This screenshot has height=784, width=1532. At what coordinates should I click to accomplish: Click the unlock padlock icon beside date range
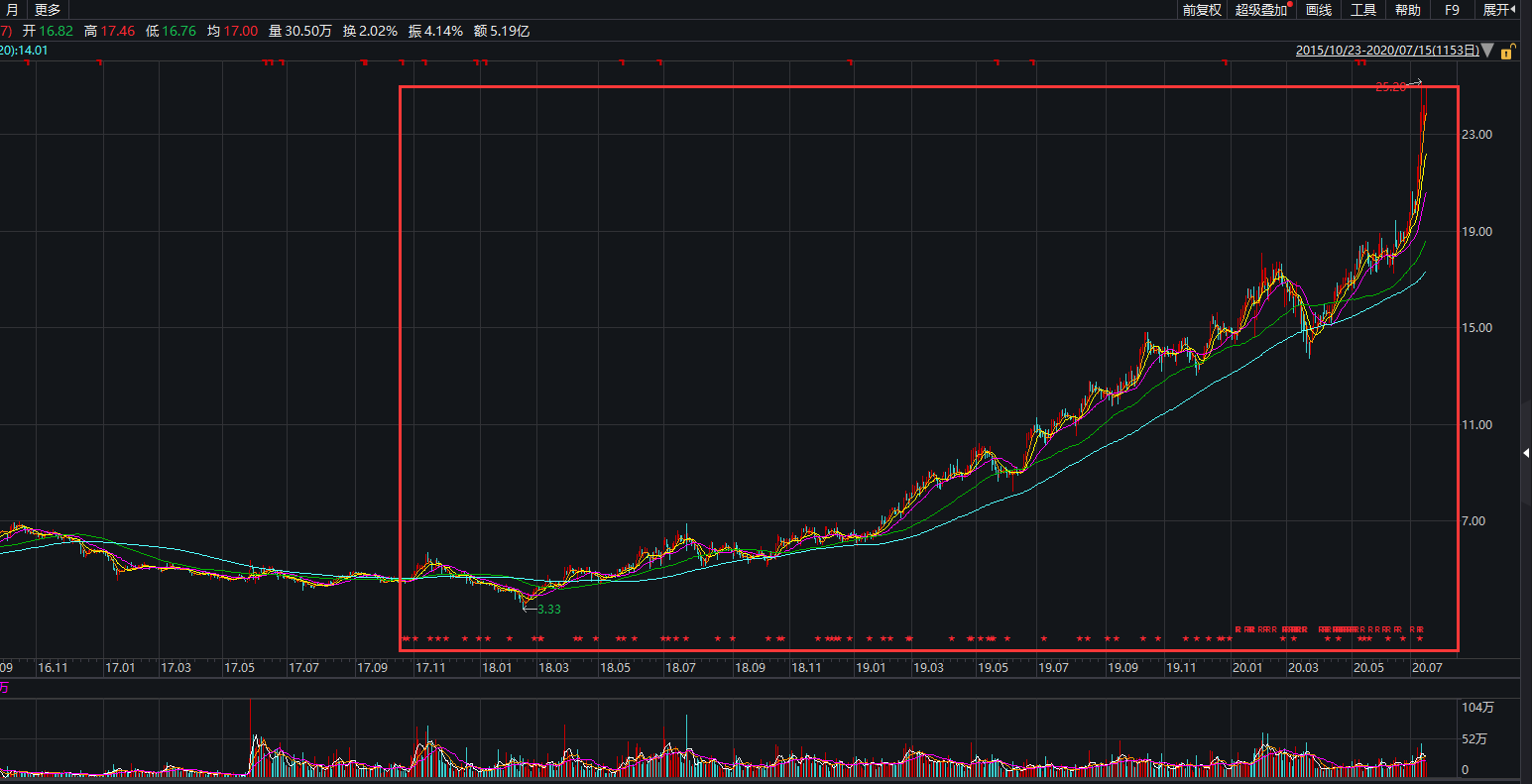pos(1506,52)
